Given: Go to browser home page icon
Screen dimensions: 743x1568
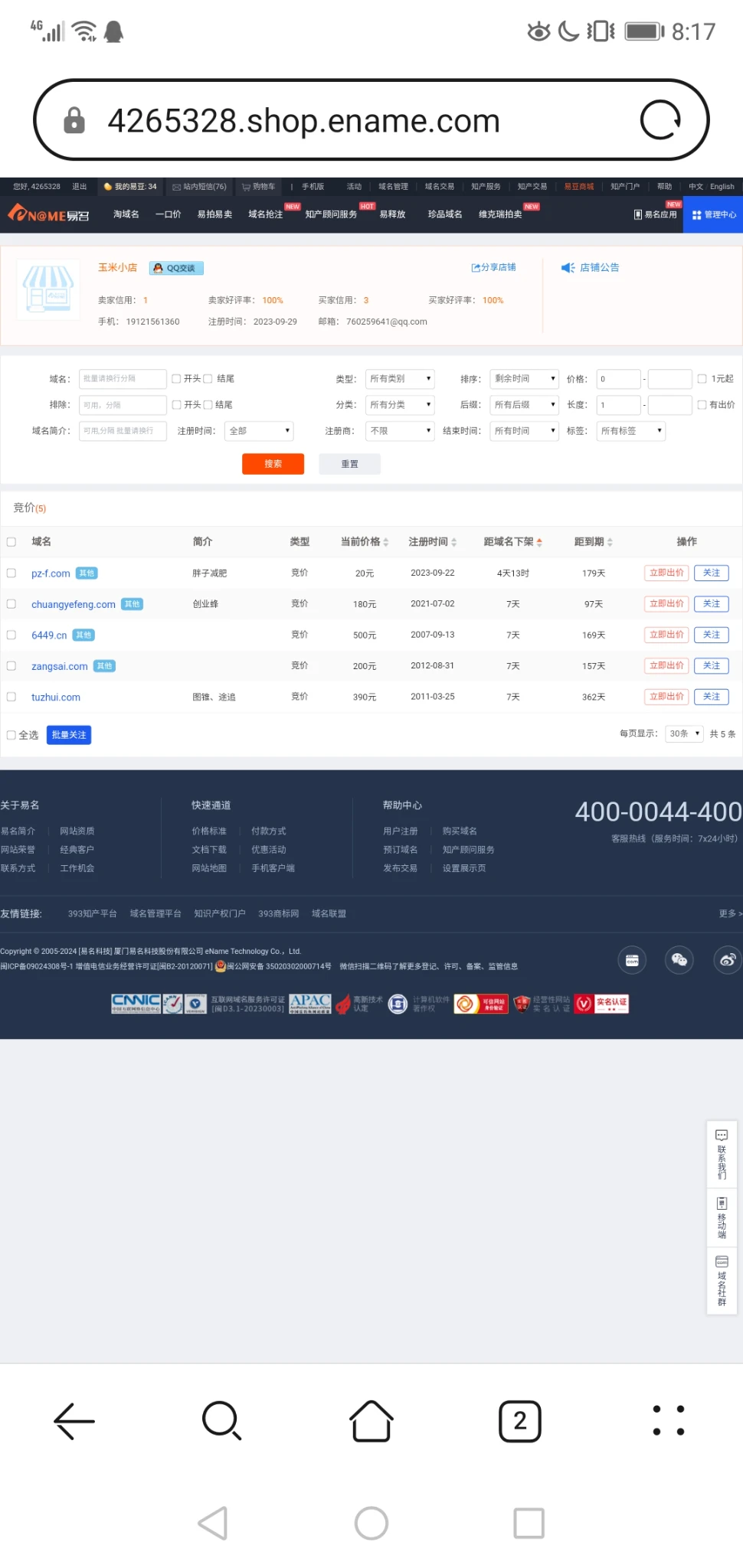Looking at the screenshot, I should coord(371,1421).
